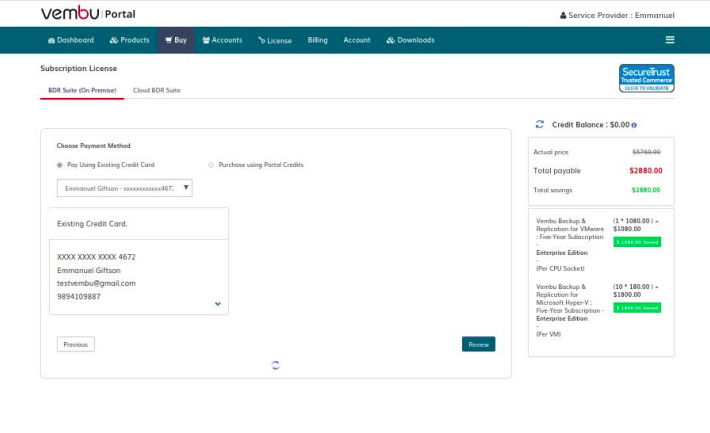Click the service provider user icon
The width and height of the screenshot is (710, 433).
click(x=563, y=15)
